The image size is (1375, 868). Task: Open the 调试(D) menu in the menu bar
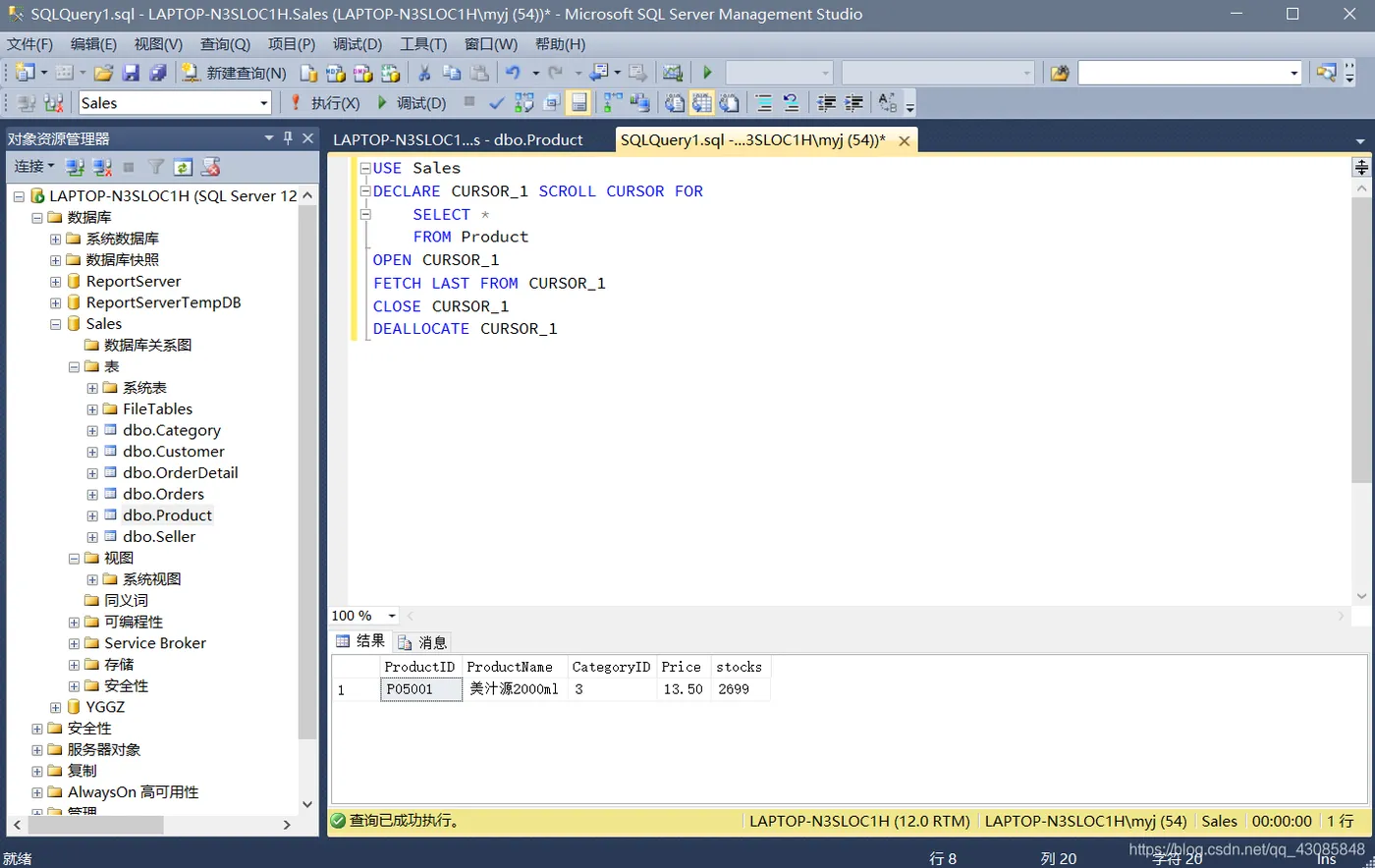(357, 44)
